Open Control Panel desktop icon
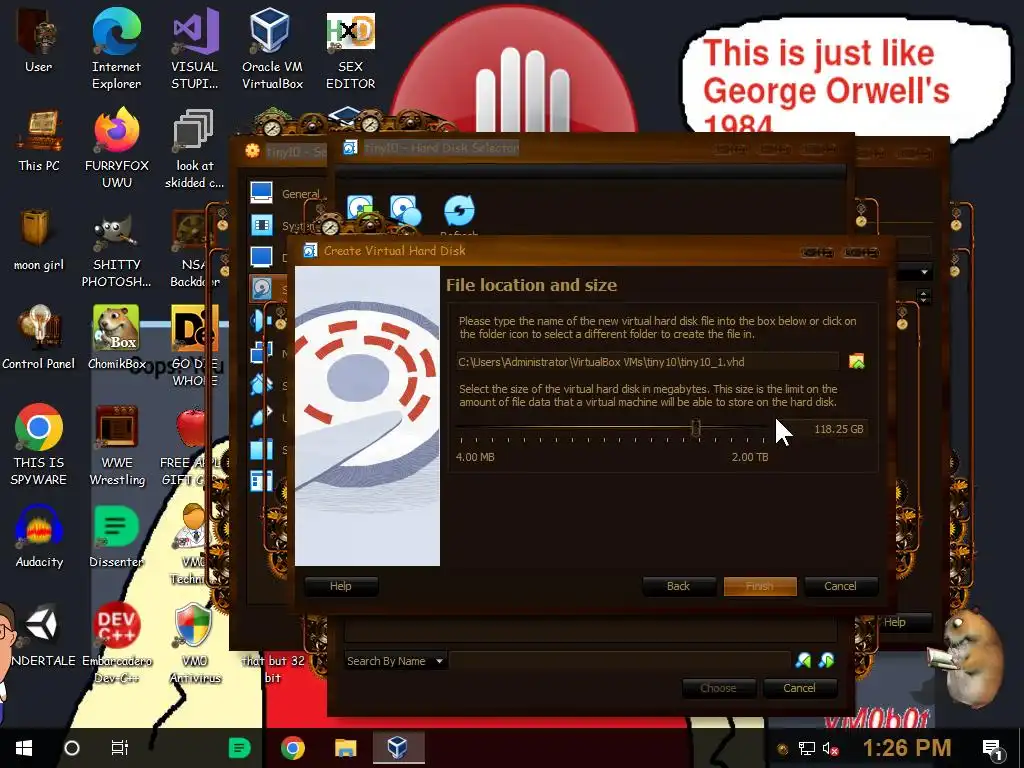Viewport: 1024px width, 768px height. (39, 338)
